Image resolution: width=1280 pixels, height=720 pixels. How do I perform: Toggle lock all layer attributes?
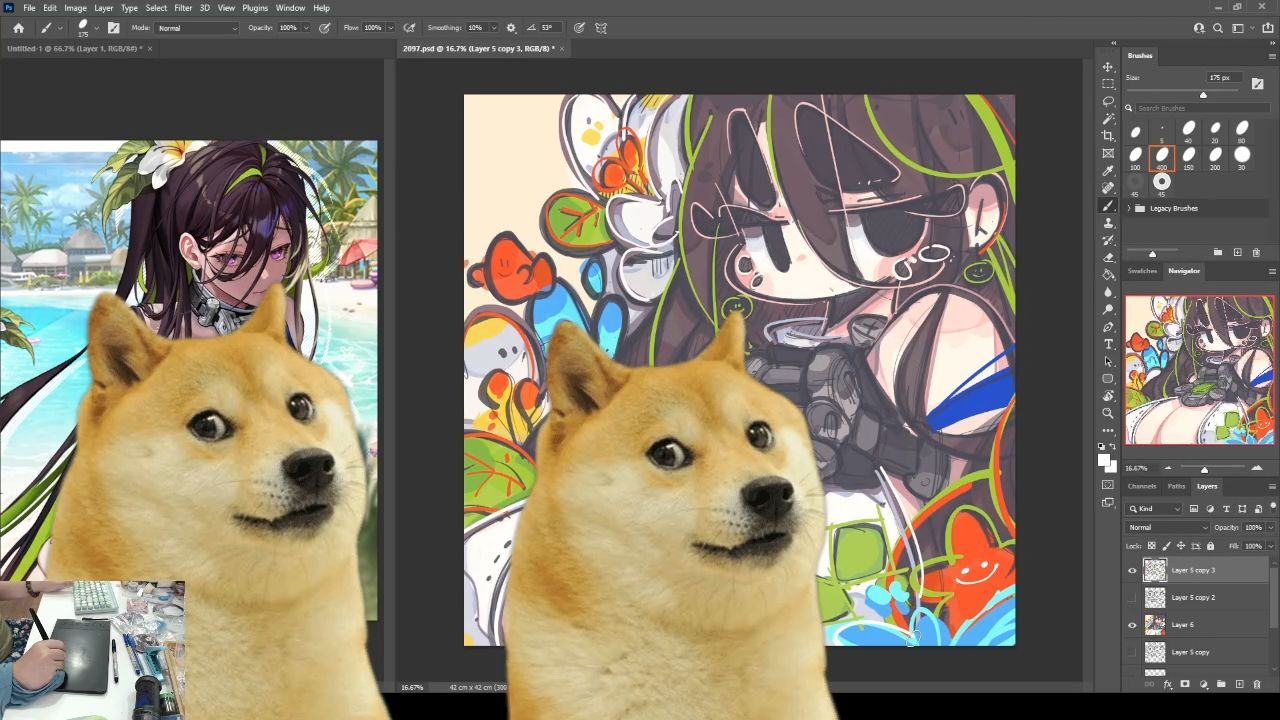pyautogui.click(x=1210, y=546)
